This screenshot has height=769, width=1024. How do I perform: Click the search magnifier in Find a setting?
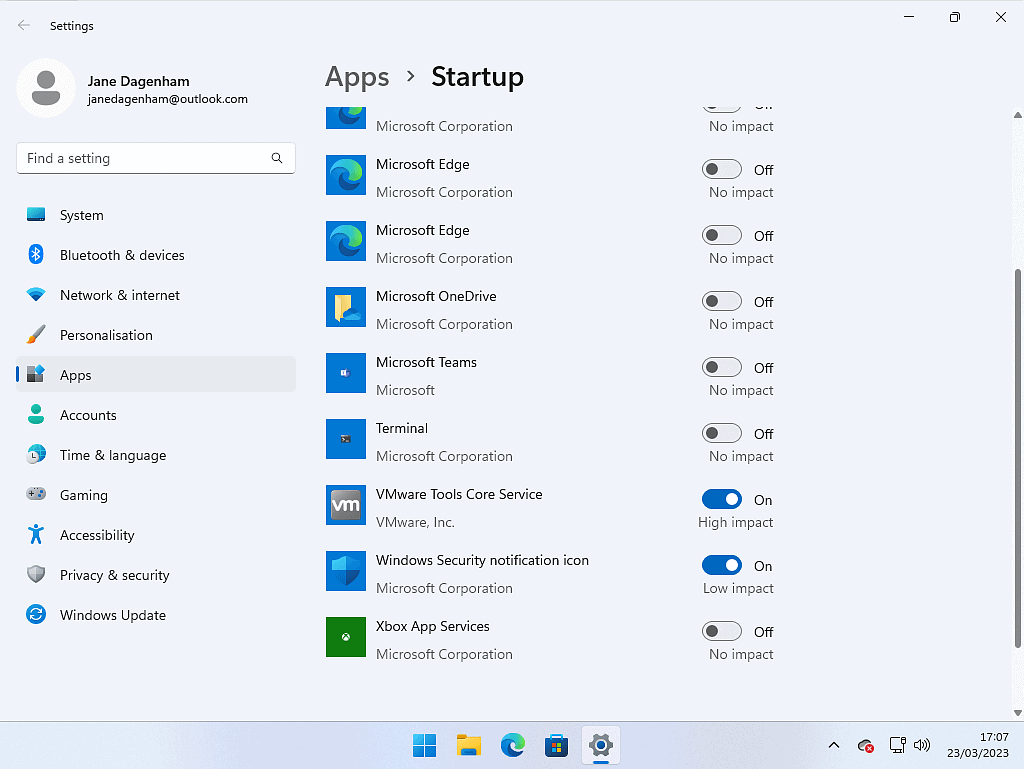(277, 159)
